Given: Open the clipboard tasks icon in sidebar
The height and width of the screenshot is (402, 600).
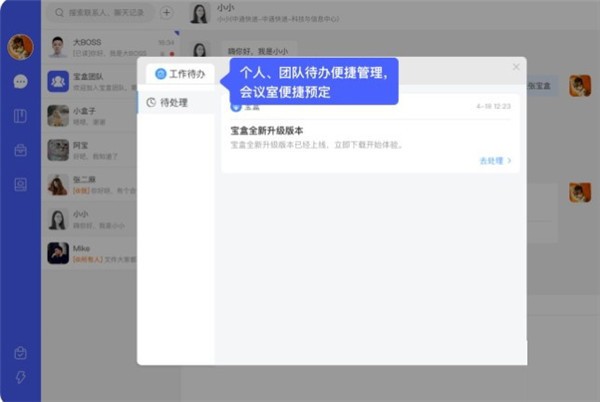Looking at the screenshot, I should tap(20, 353).
